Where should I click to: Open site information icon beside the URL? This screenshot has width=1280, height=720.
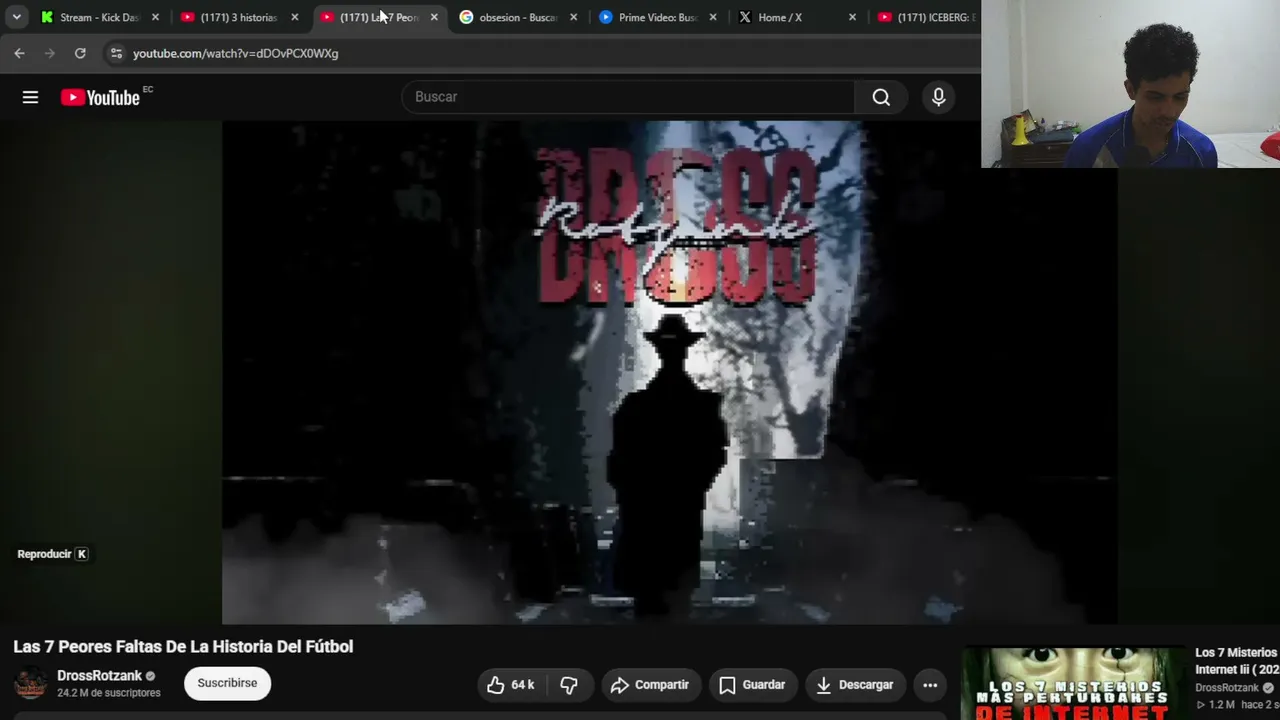pos(116,53)
